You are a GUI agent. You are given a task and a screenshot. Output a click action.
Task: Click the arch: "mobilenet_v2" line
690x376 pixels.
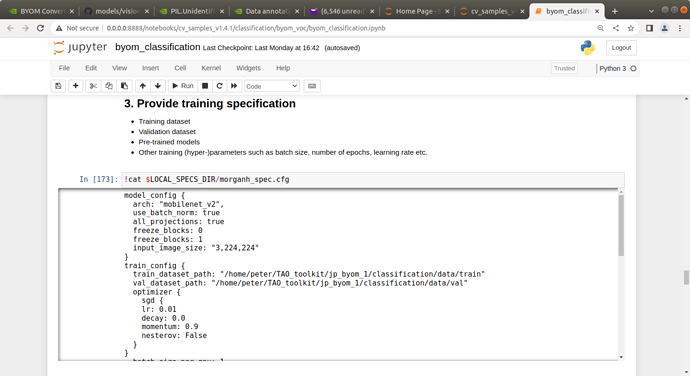click(x=178, y=204)
